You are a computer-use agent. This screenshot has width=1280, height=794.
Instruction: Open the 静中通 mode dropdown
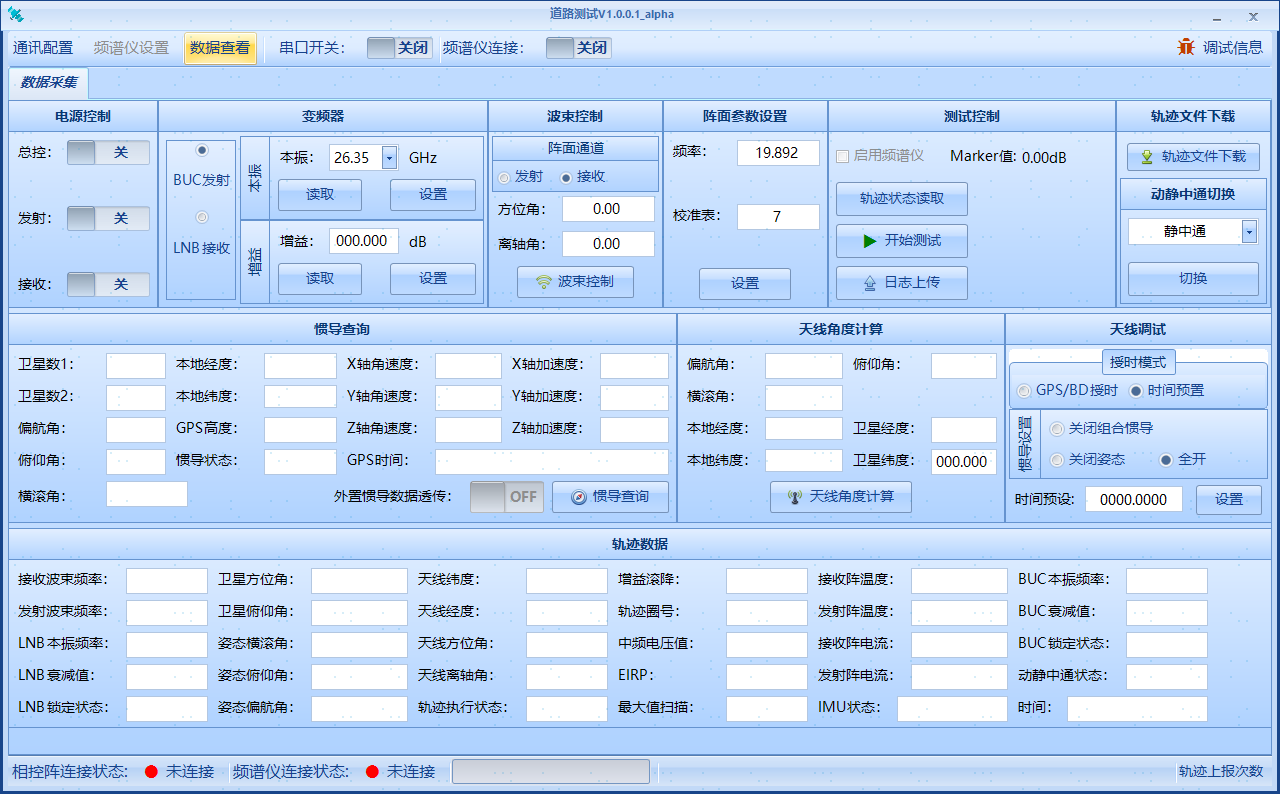pos(1249,232)
